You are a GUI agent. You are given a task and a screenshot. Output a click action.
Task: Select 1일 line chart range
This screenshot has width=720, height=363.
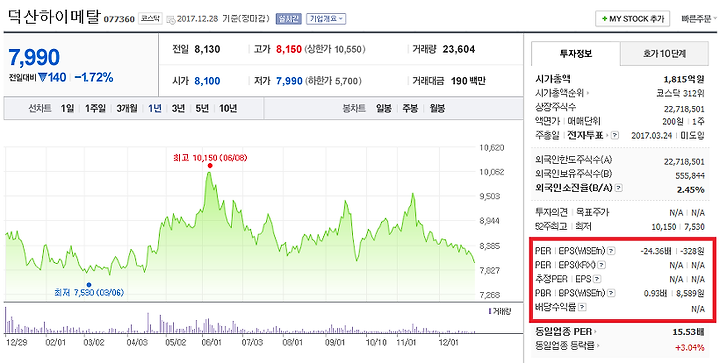tap(67, 109)
